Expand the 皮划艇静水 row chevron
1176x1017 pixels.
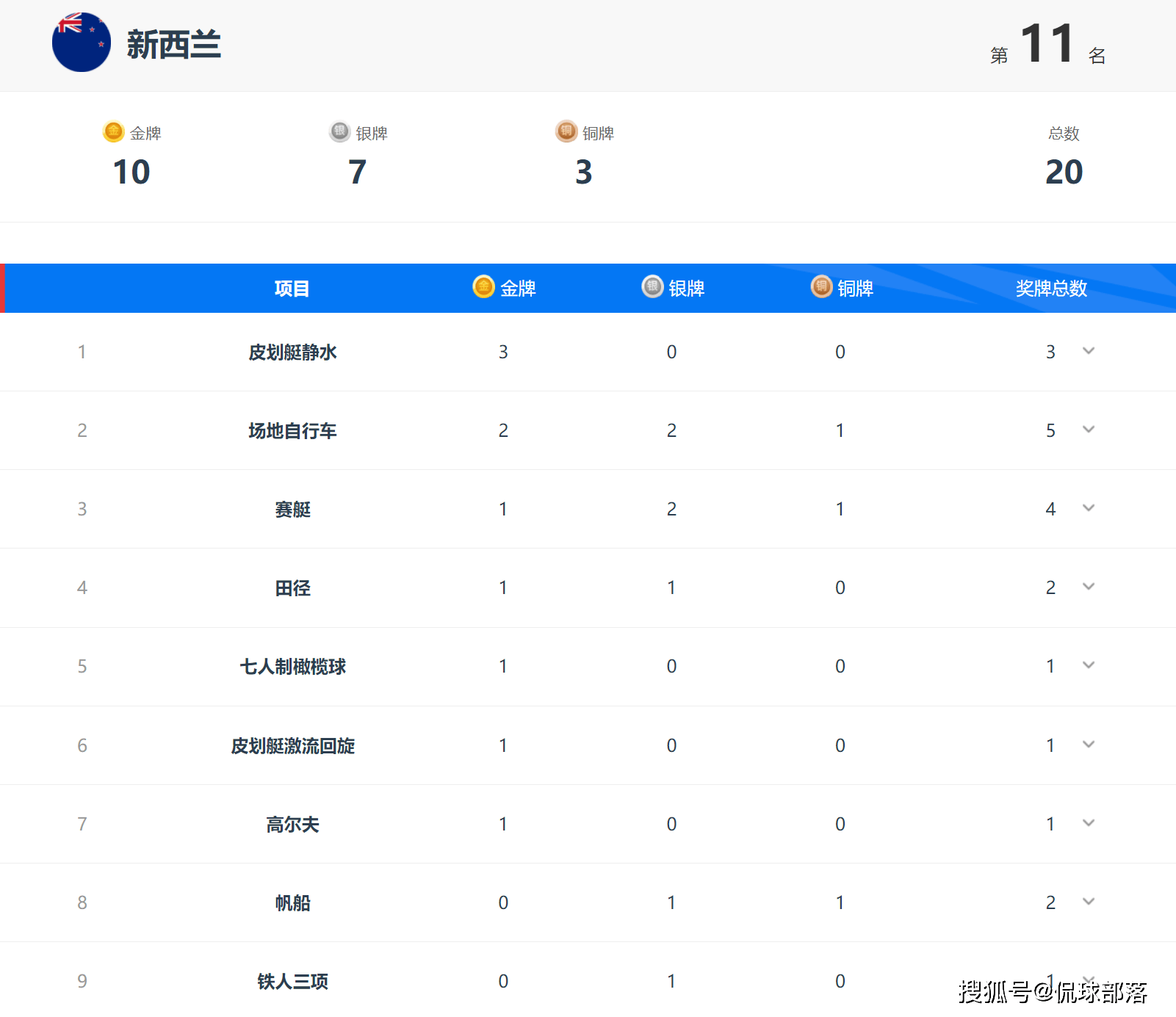1089,351
